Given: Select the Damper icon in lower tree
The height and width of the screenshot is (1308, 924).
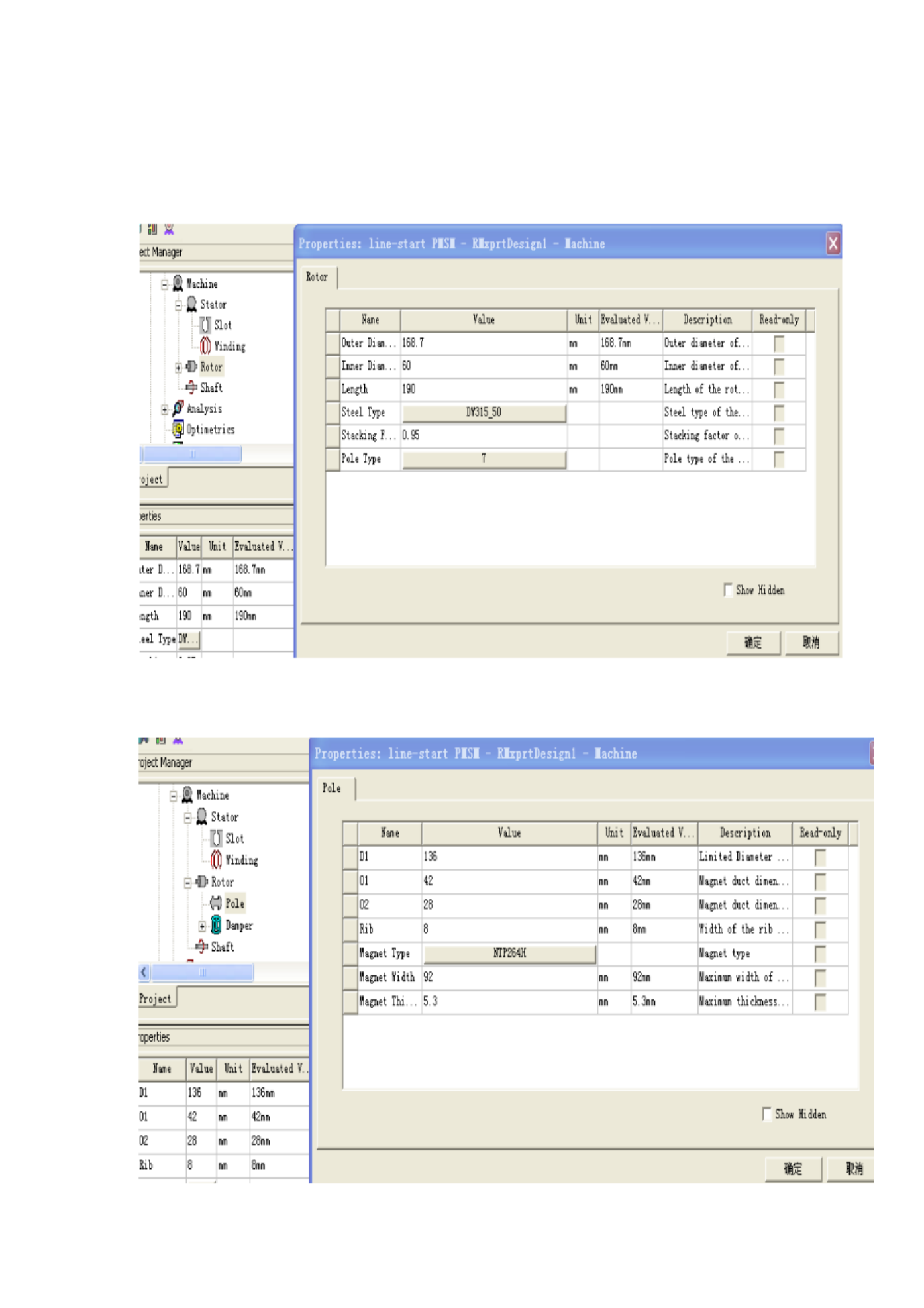Looking at the screenshot, I should 216,925.
